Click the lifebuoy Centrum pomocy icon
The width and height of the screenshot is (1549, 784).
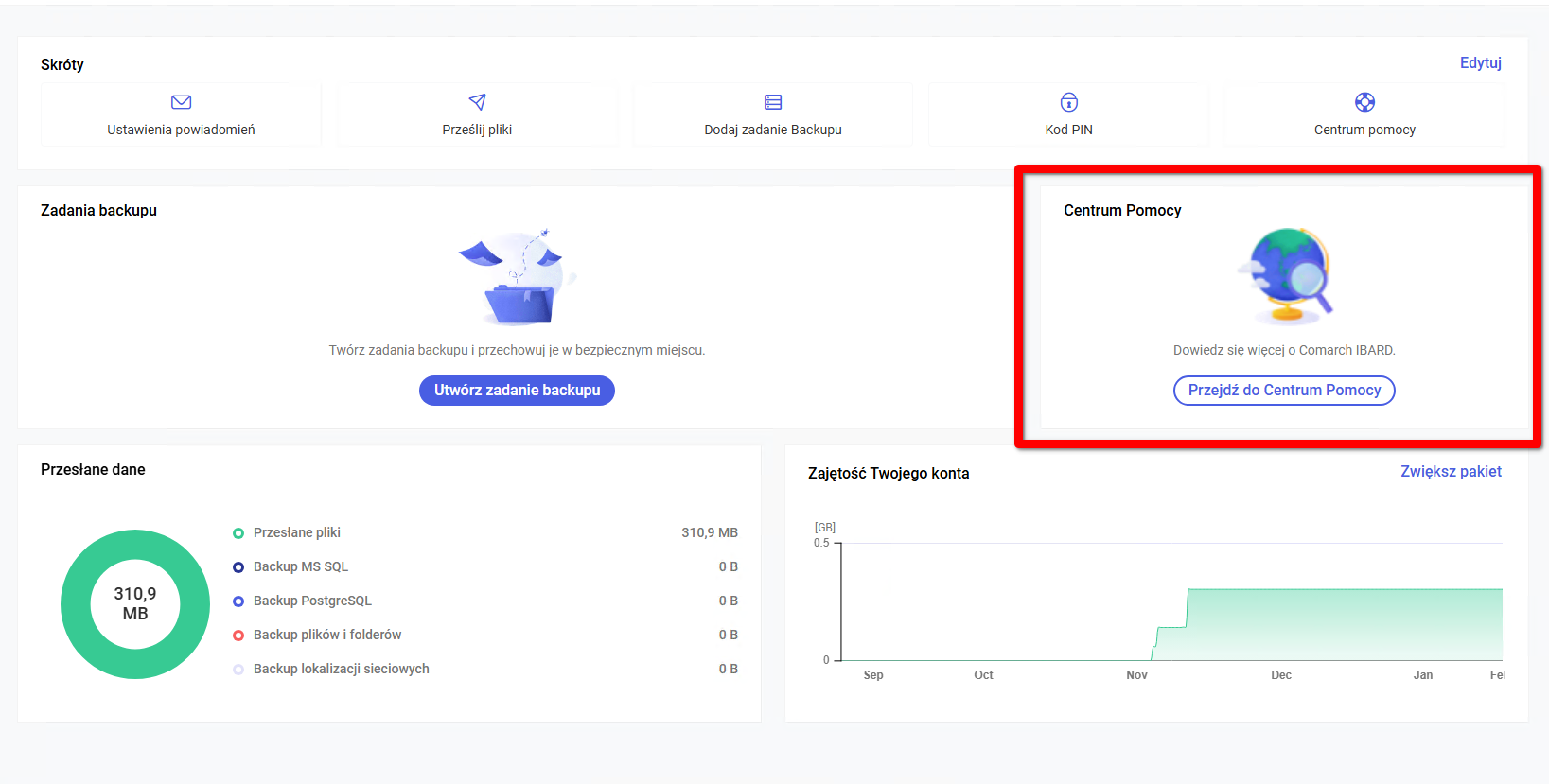[1364, 102]
